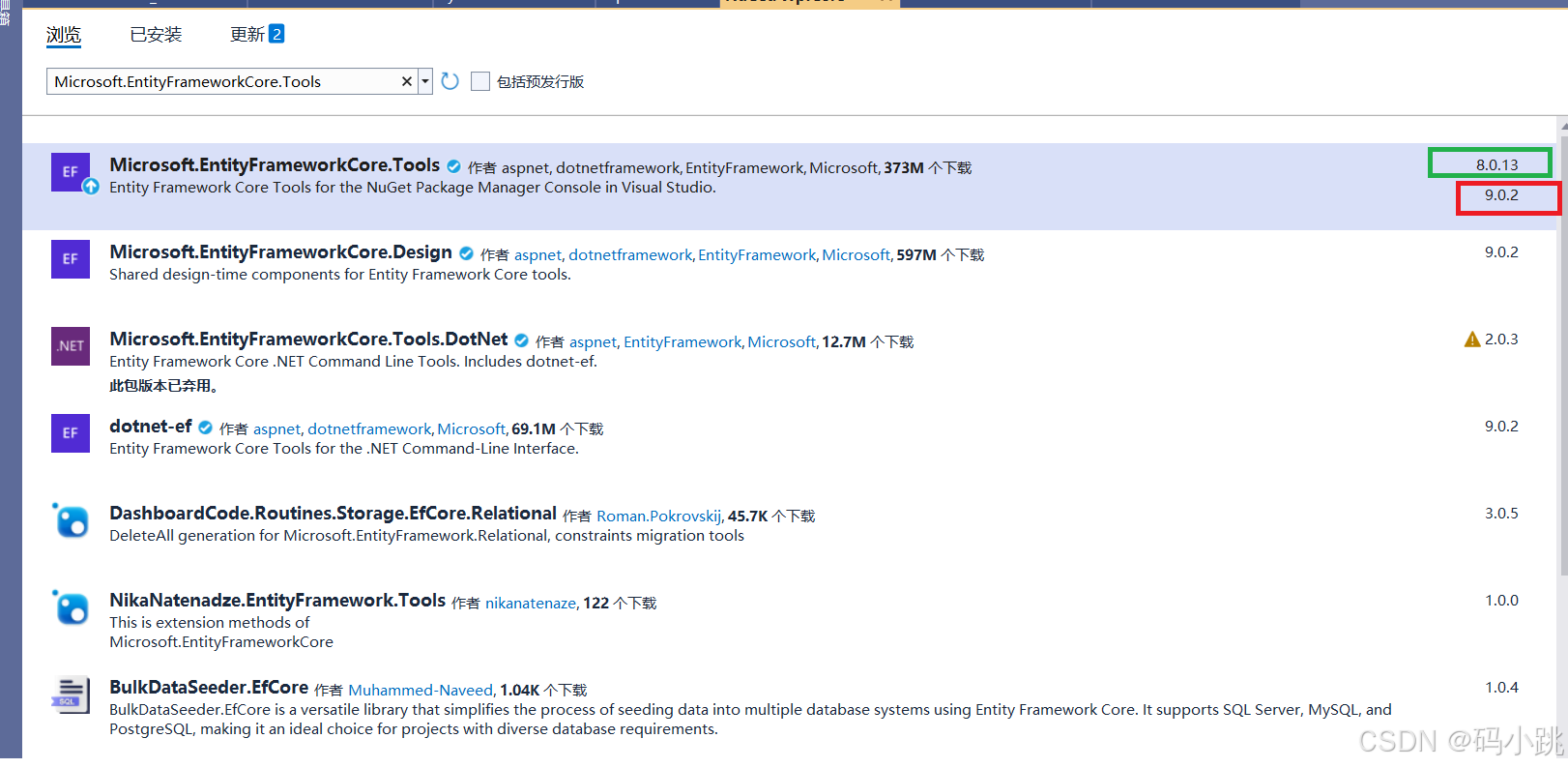Click version 1.0.4 of BulkDataSeeder package
Viewport: 1568px width, 768px height.
tap(1501, 688)
